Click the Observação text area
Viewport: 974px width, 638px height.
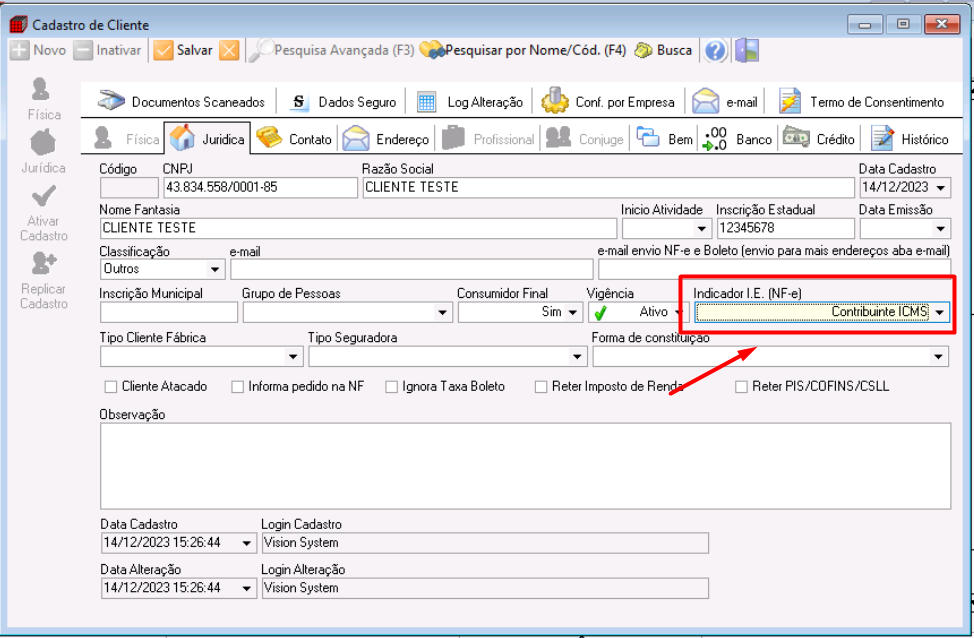pyautogui.click(x=526, y=466)
